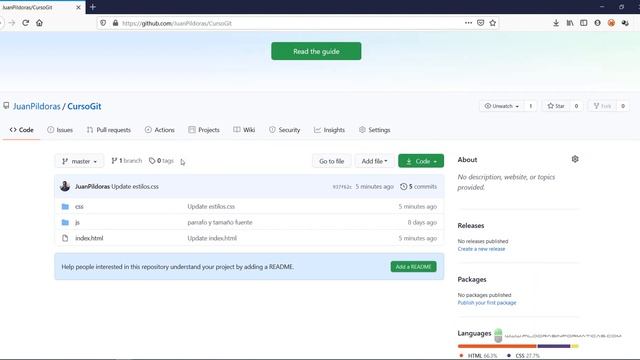The image size is (640, 360).
Task: Open the css folder
Action: click(x=79, y=207)
